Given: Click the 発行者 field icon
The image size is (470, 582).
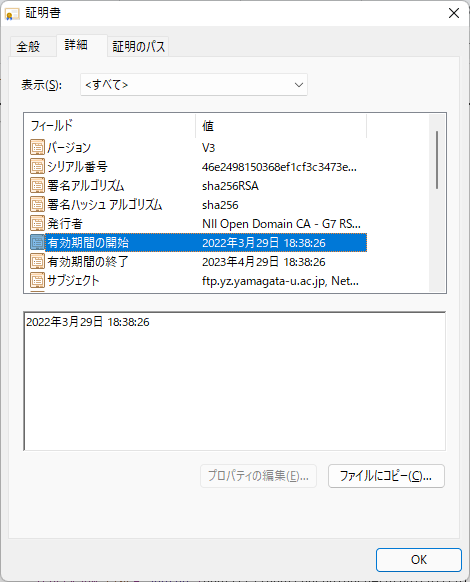Looking at the screenshot, I should coord(37,223).
